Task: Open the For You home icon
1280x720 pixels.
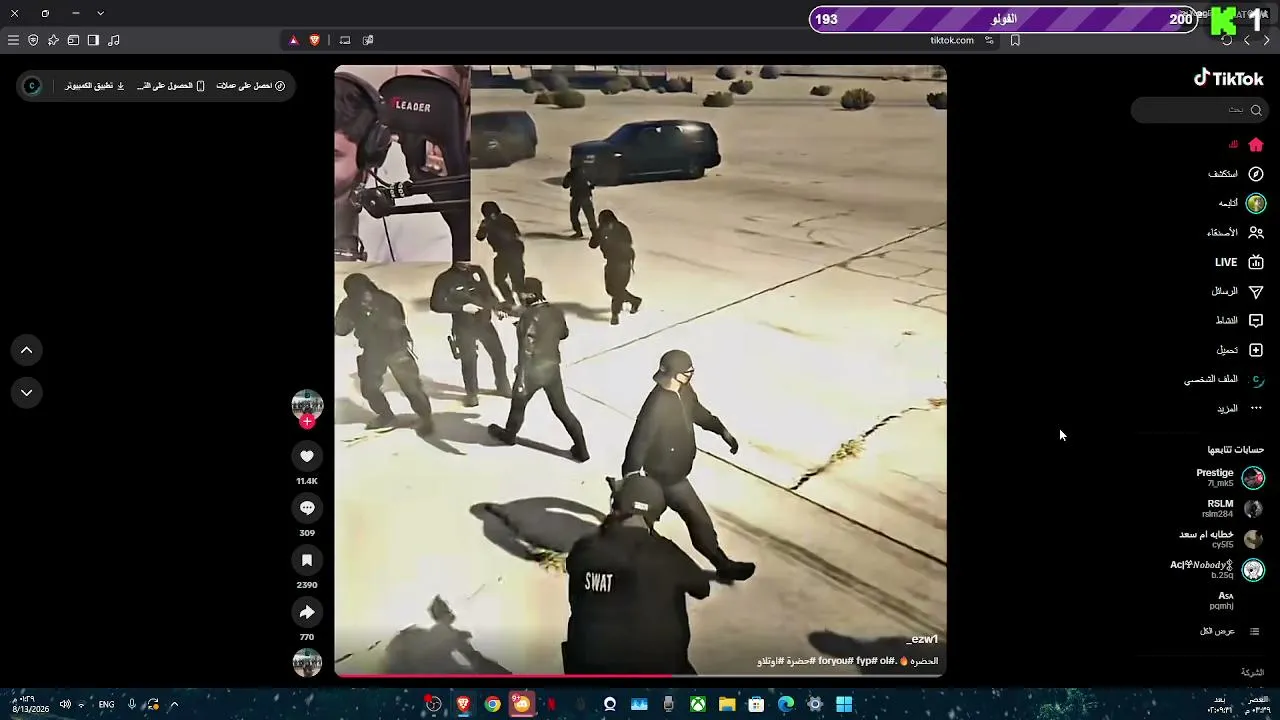Action: 1256,145
